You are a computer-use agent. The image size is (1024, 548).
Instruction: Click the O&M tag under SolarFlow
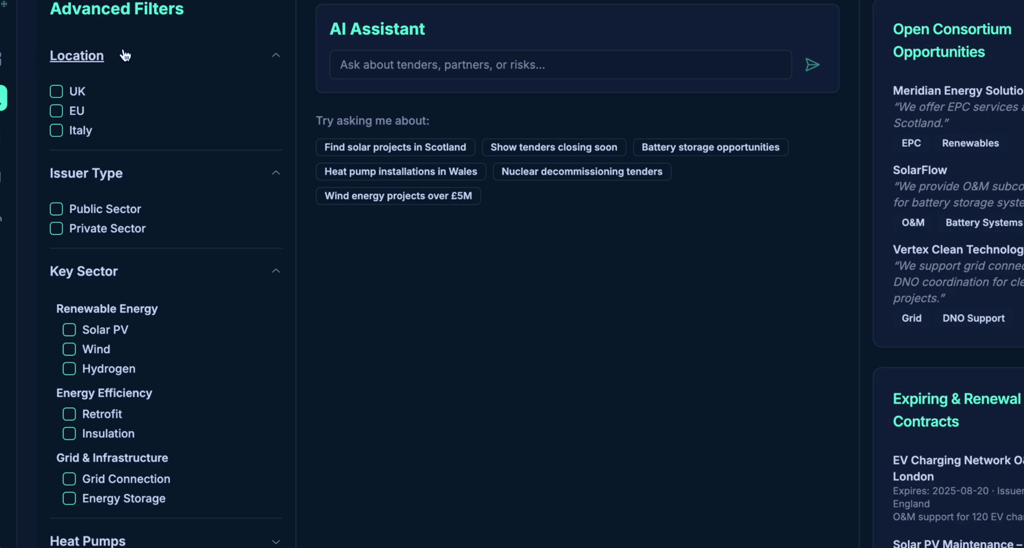[x=913, y=223]
